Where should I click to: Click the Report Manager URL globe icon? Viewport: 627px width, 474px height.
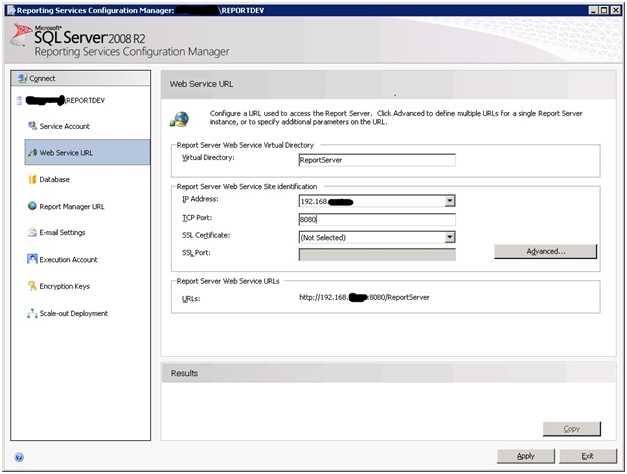tap(32, 206)
